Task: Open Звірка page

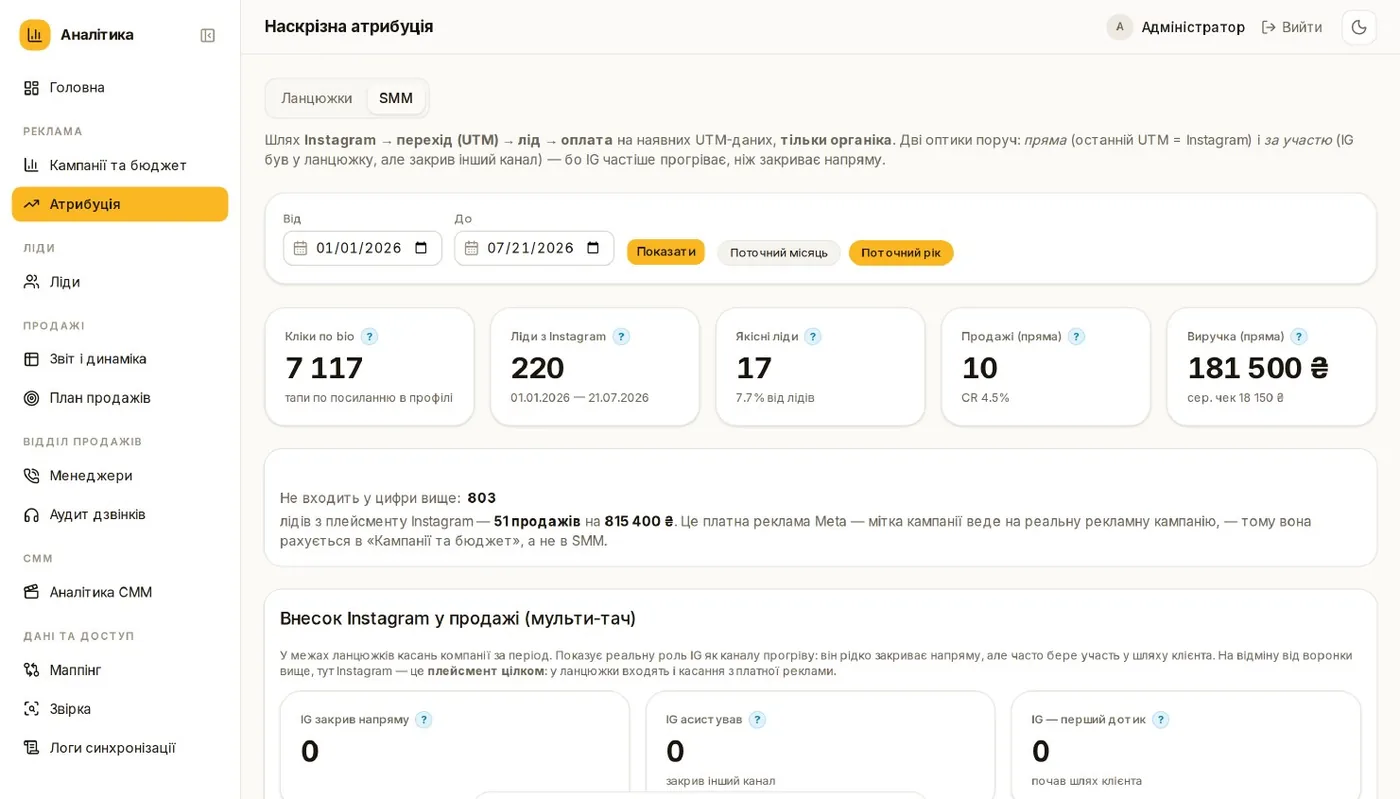Action: [120, 709]
